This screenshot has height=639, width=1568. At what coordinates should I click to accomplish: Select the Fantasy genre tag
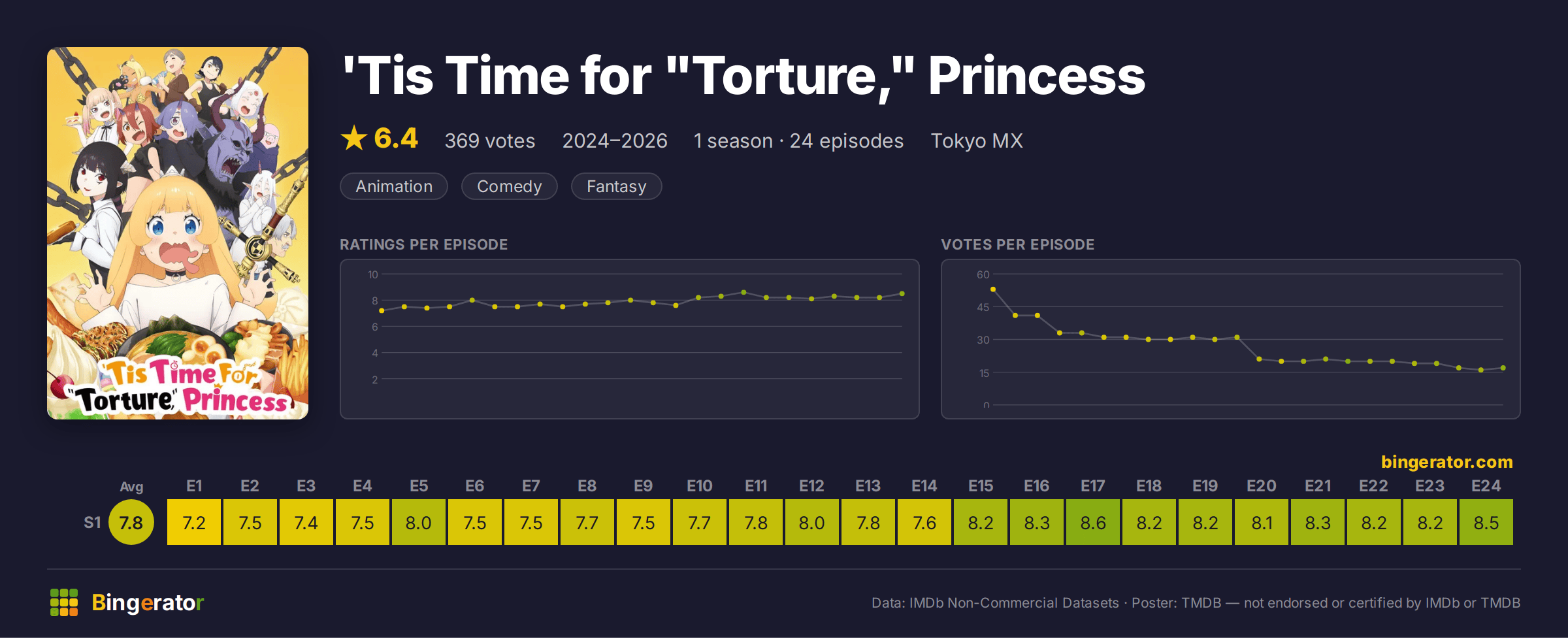pyautogui.click(x=617, y=186)
